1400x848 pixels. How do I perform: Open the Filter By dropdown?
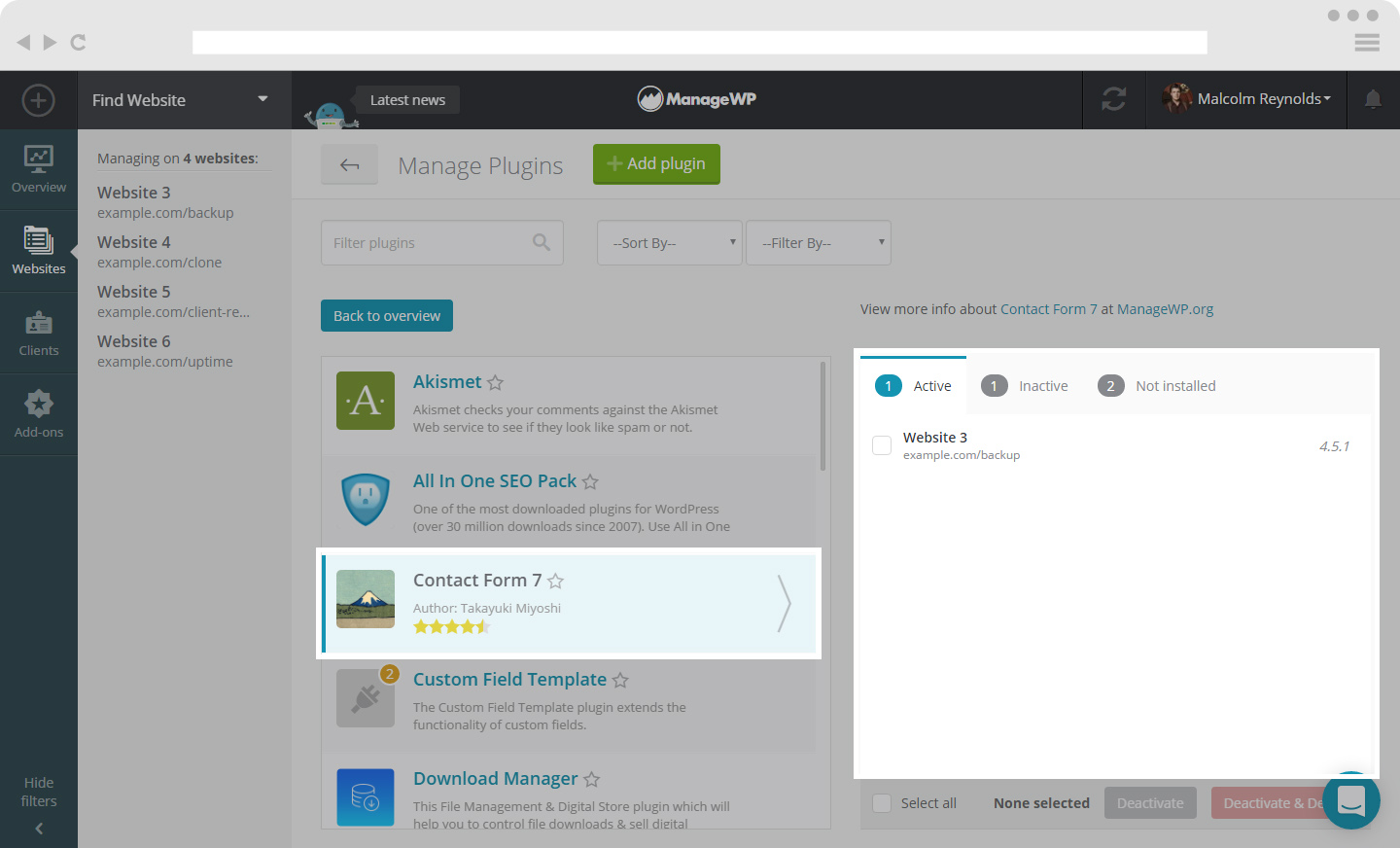(x=819, y=243)
